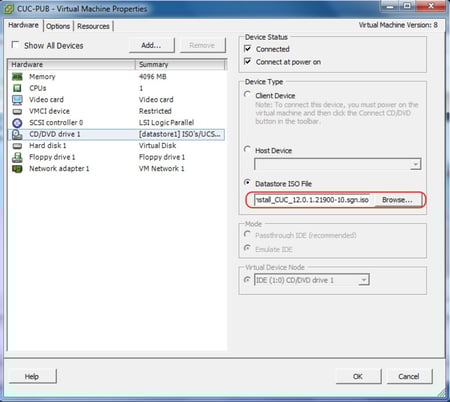
Task: Select the SCSI controller 0 row
Action: (x=116, y=123)
